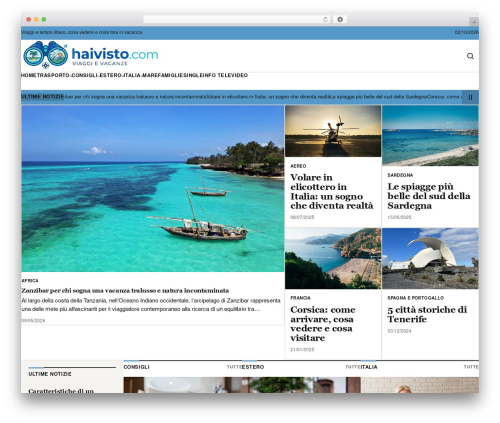This screenshot has height=423, width=500.
Task: Pause the Ultime Notizie news ticker
Action: [x=470, y=97]
